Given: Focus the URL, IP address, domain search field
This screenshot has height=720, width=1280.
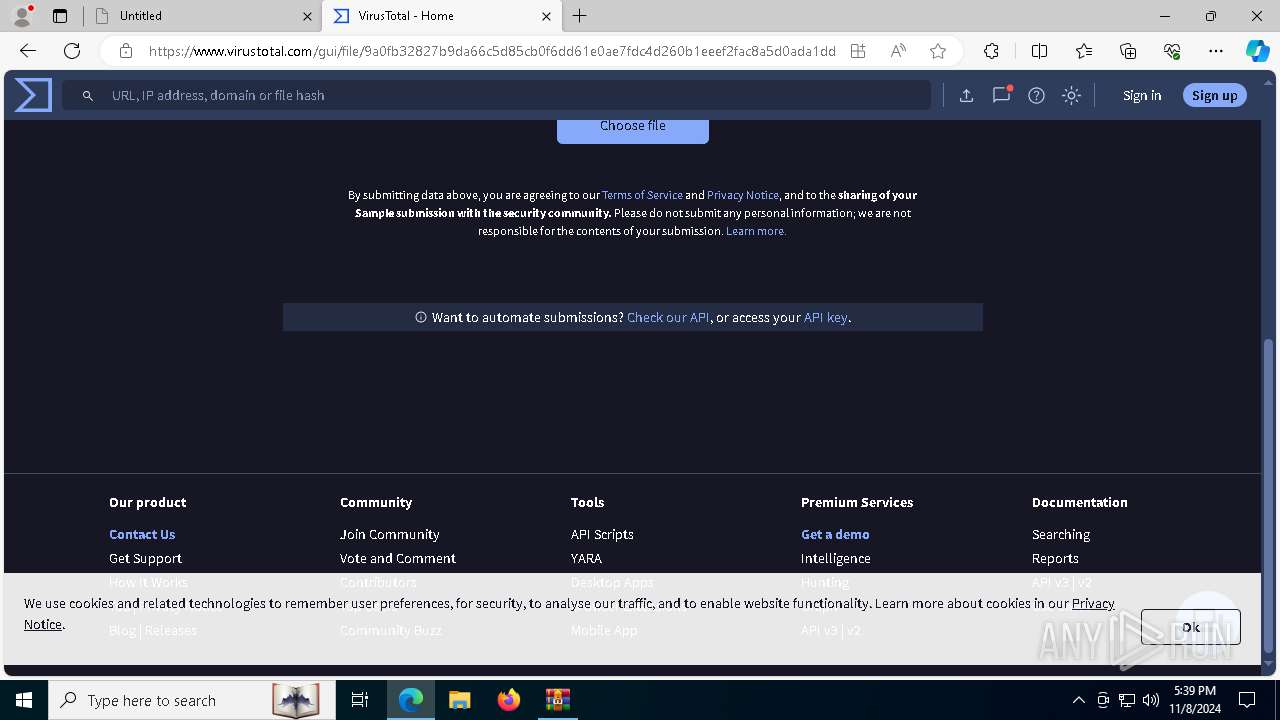Looking at the screenshot, I should coord(497,95).
